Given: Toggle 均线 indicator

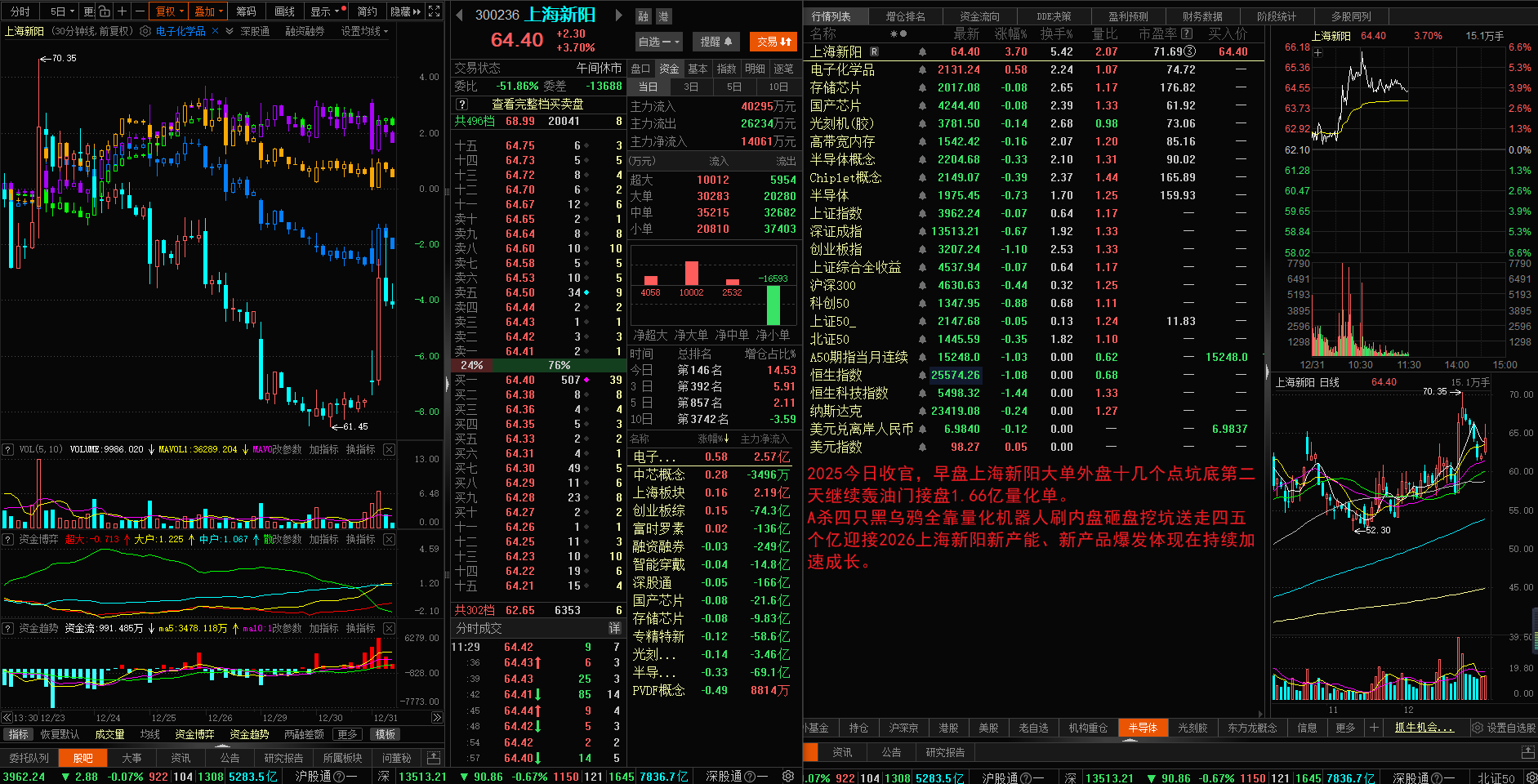Looking at the screenshot, I should coord(150,734).
